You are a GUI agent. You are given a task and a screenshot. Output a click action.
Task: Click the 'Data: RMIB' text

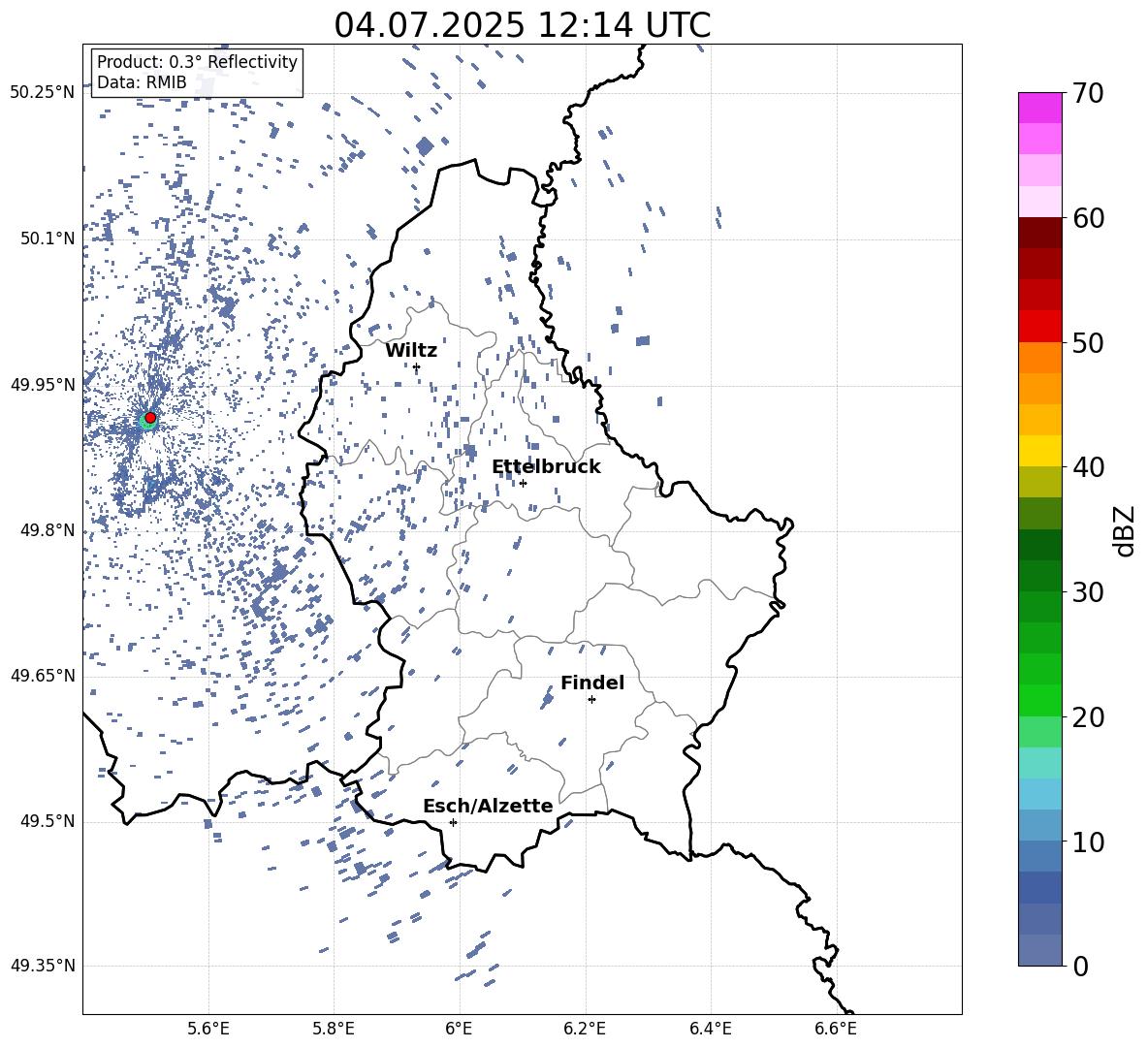[x=142, y=82]
